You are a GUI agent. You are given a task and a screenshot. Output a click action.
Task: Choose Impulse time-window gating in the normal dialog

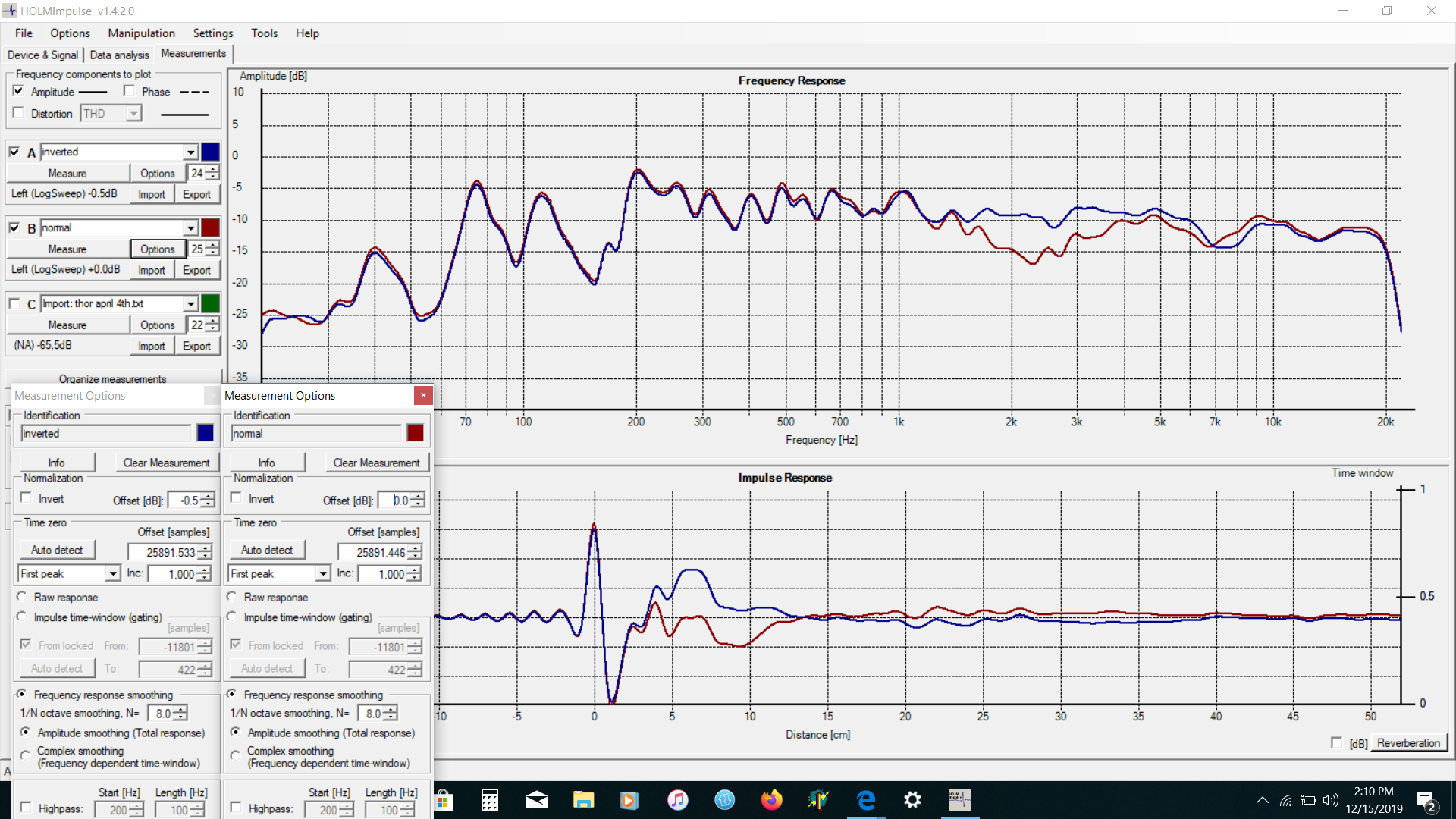(x=232, y=617)
